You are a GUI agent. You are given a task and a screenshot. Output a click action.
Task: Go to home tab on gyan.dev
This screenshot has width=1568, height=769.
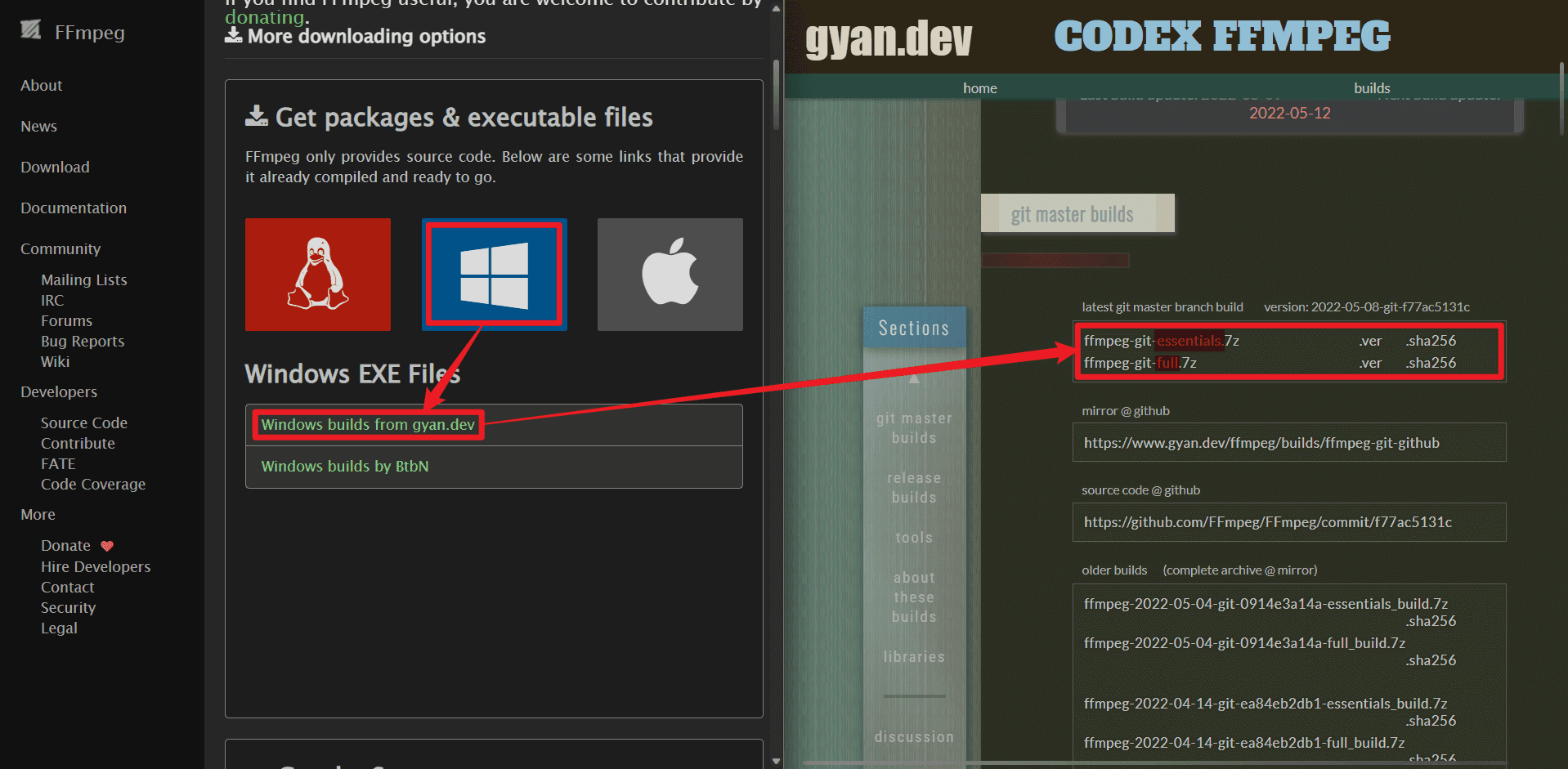coord(979,88)
